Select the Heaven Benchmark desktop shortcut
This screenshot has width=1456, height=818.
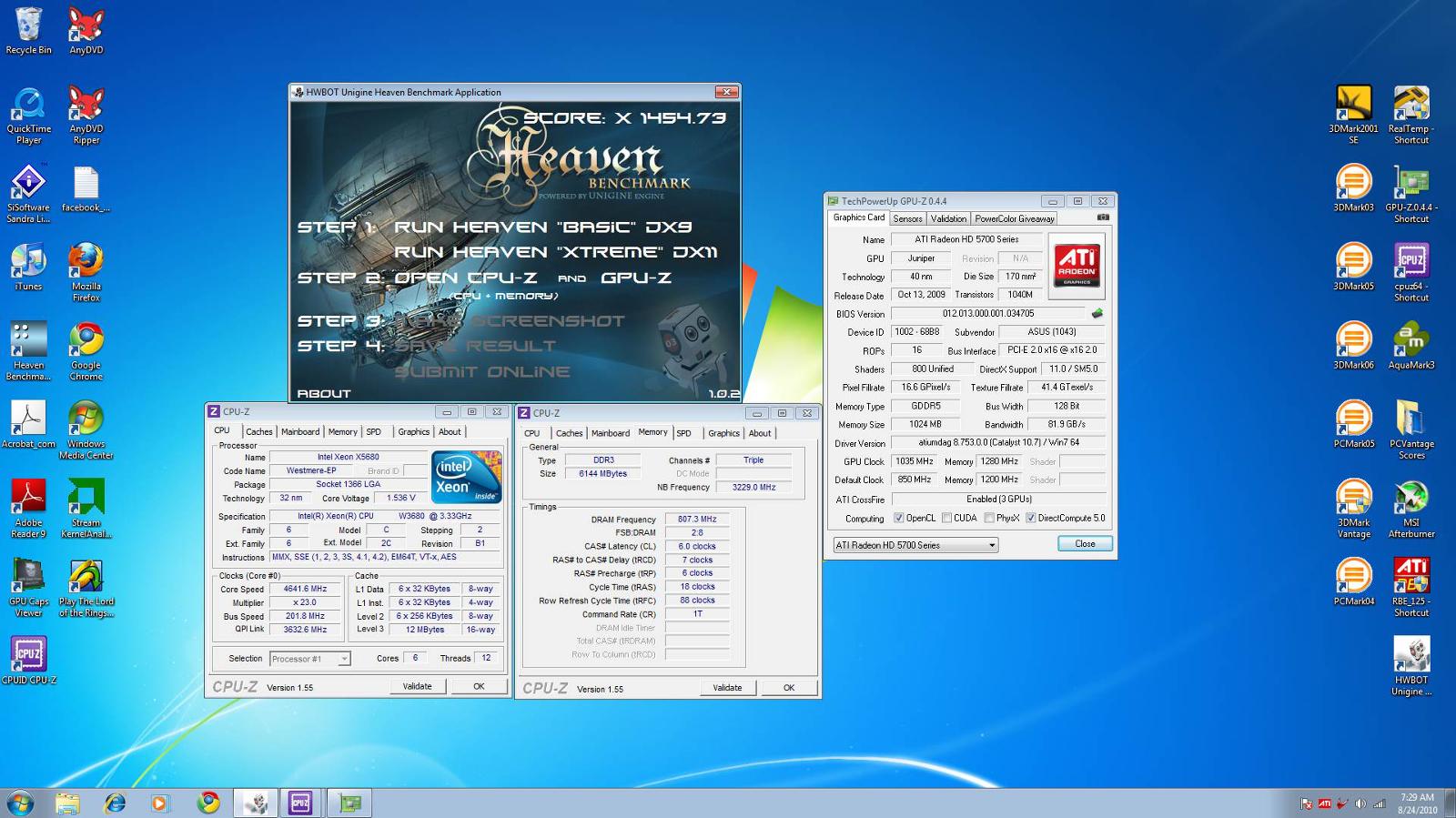click(28, 351)
